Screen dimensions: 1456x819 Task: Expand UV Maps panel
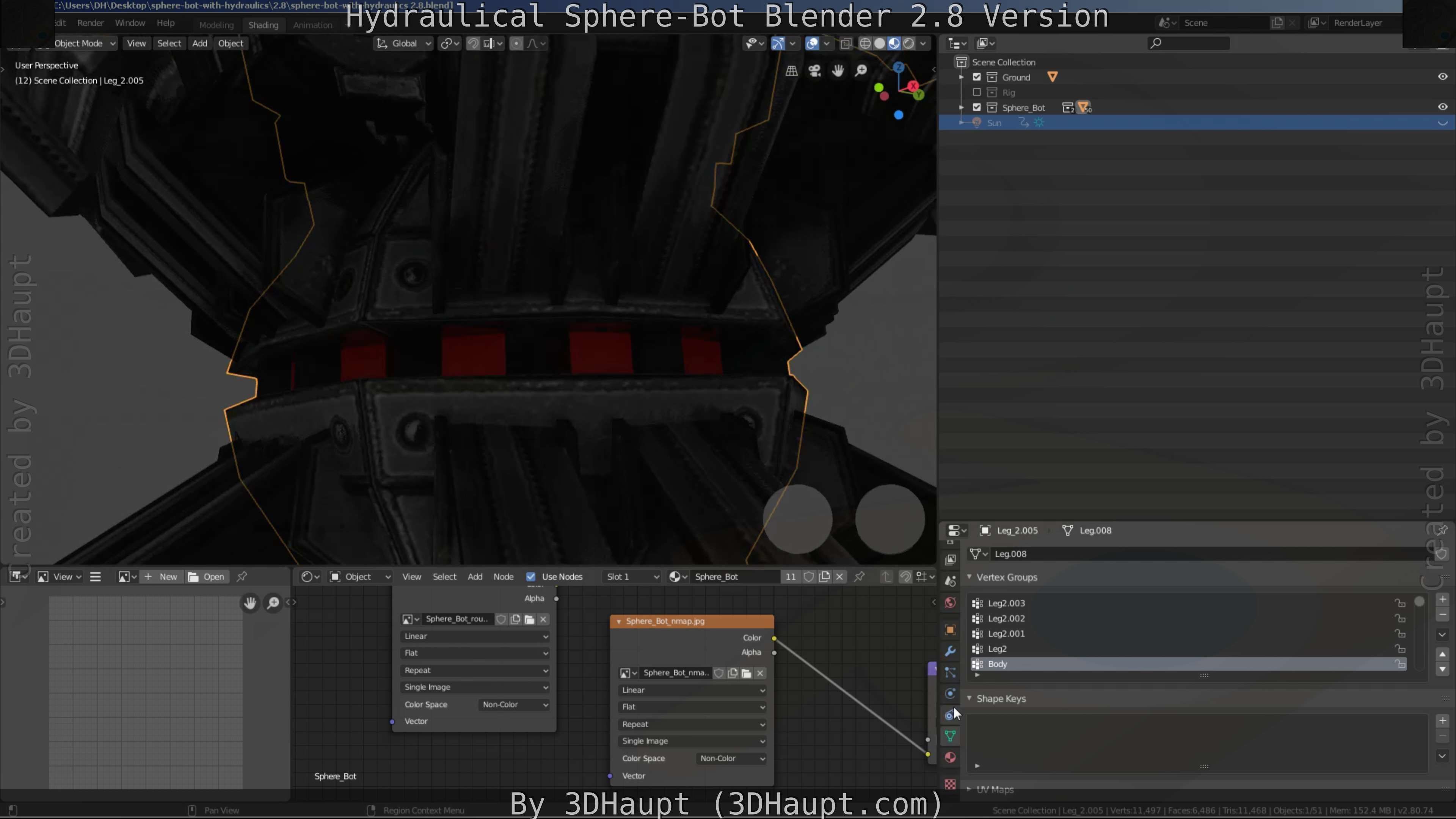[970, 789]
